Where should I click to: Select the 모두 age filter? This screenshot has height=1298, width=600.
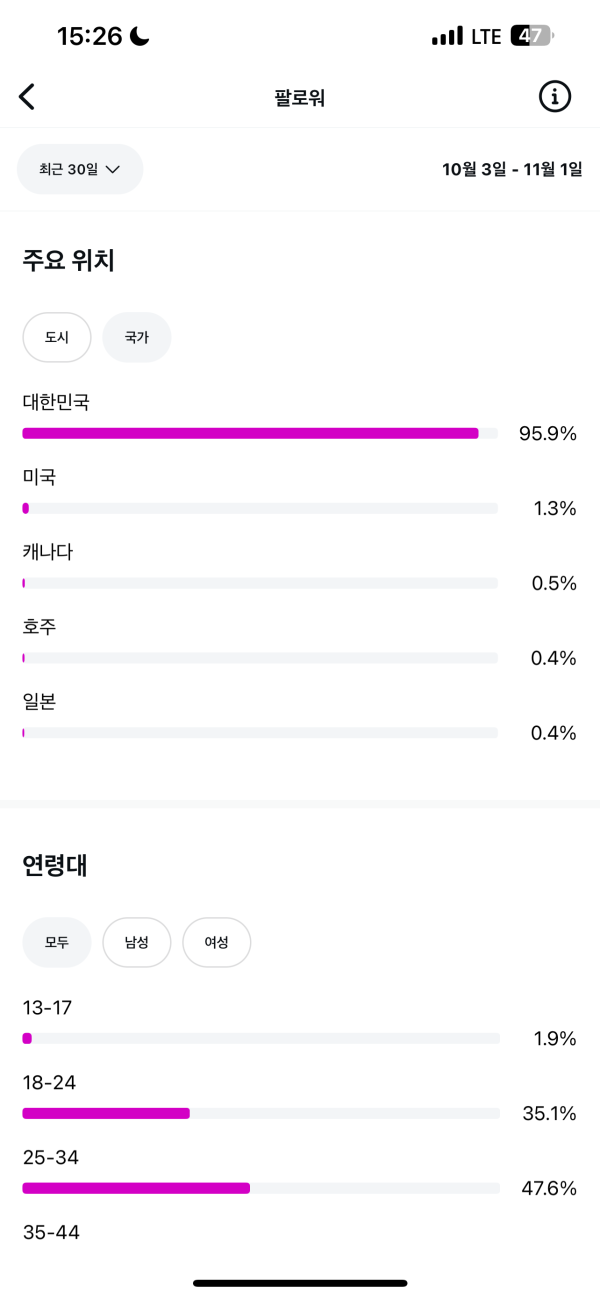pyautogui.click(x=57, y=942)
